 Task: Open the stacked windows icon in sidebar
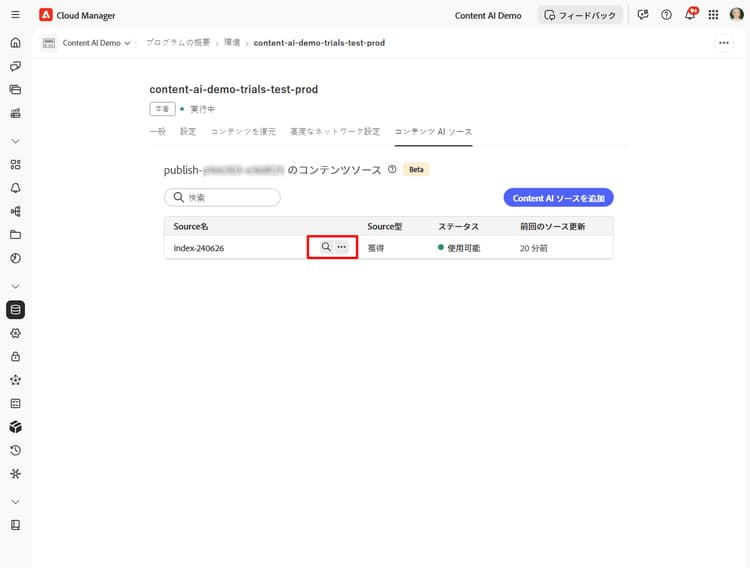[15, 89]
